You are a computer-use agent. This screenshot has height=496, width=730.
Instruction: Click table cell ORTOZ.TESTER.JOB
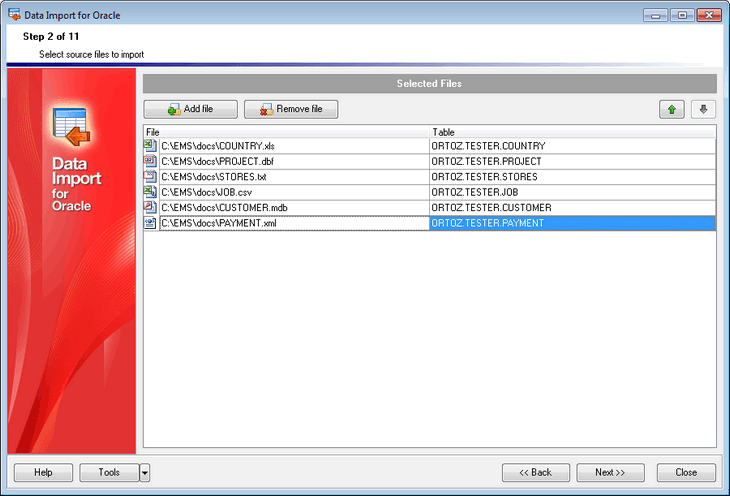tap(572, 192)
